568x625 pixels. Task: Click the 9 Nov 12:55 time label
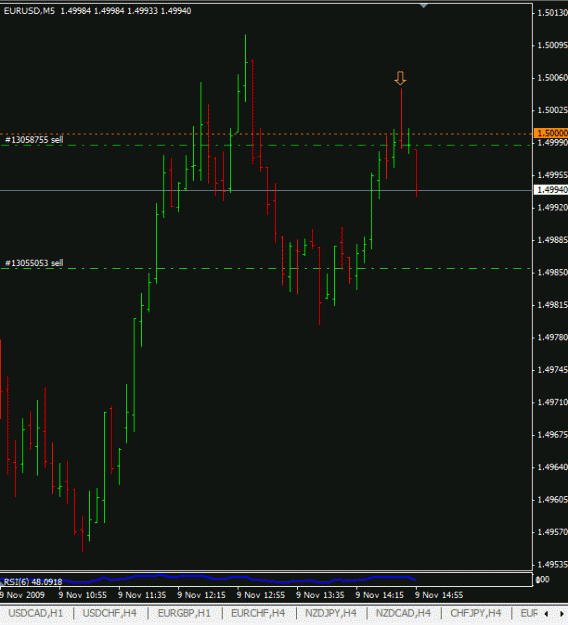pos(261,595)
